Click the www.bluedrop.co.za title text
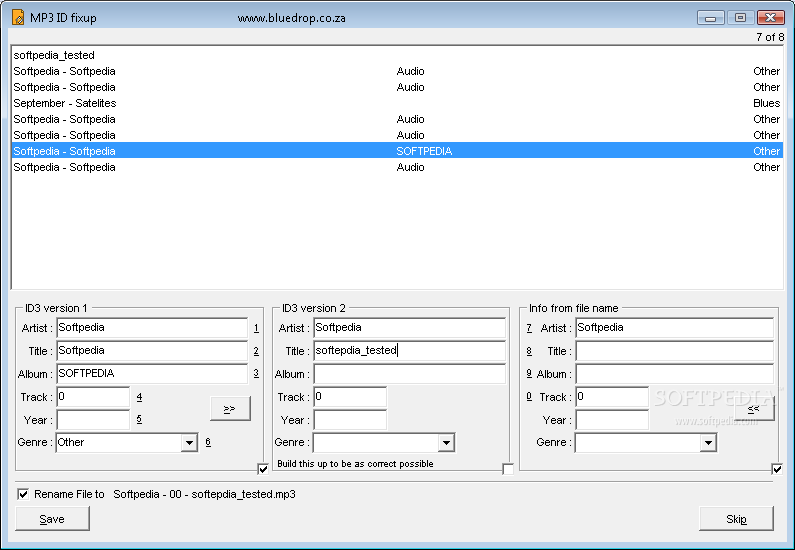 click(x=292, y=18)
